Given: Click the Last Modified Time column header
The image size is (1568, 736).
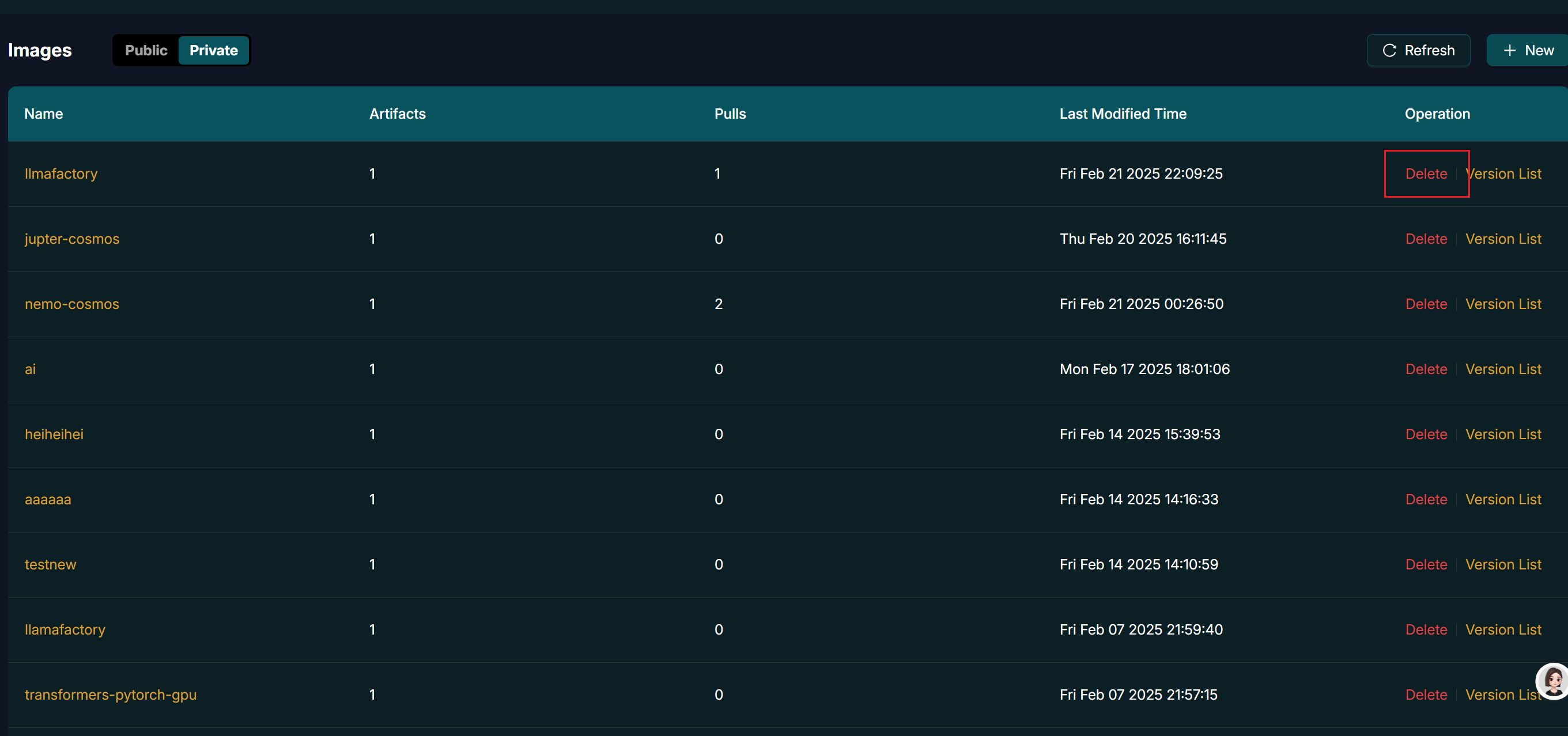Looking at the screenshot, I should pos(1123,114).
